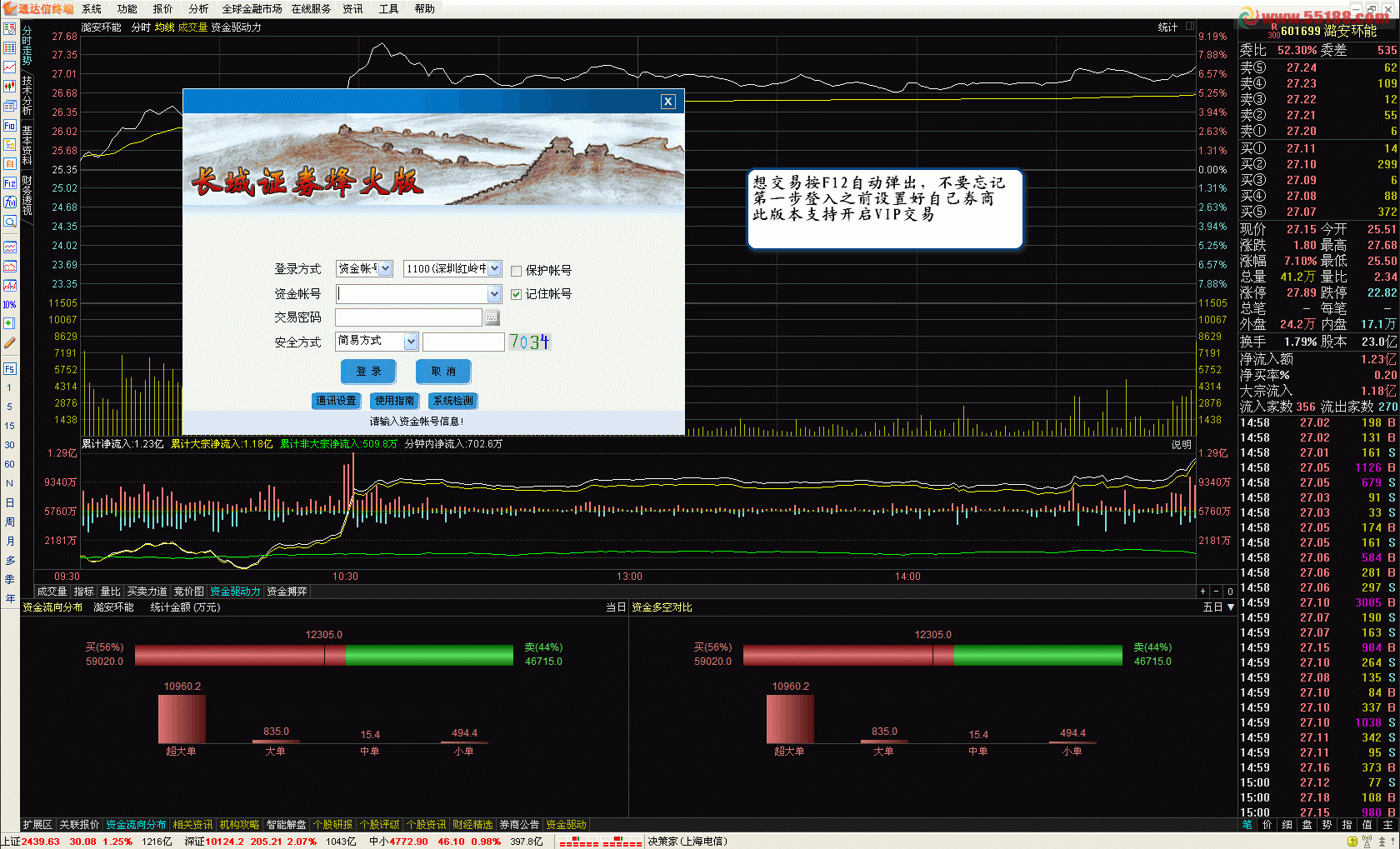Click the yellow status icon in bottom-right tray

coord(1352,842)
